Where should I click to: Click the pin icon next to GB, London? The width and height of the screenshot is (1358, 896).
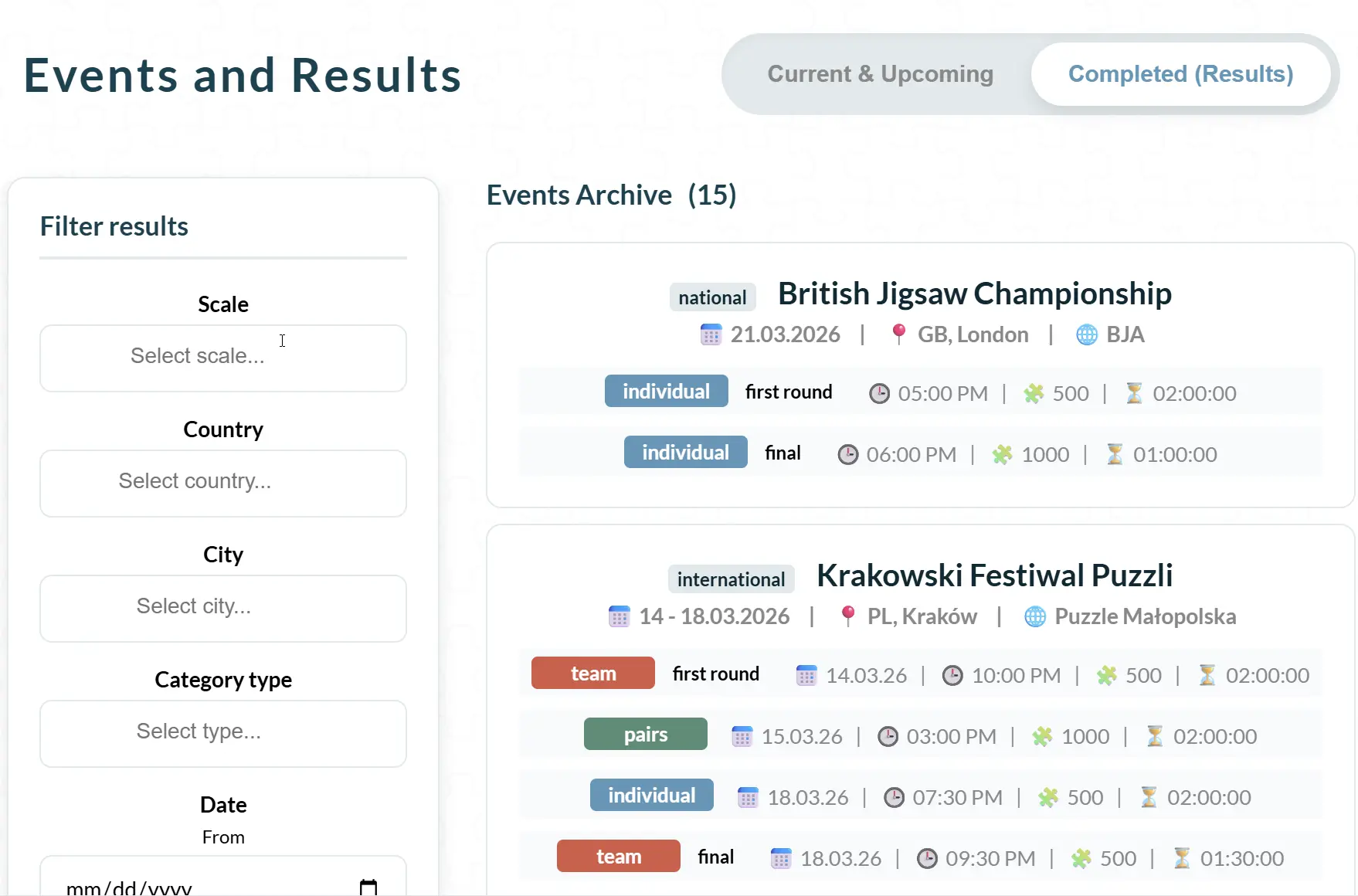898,334
